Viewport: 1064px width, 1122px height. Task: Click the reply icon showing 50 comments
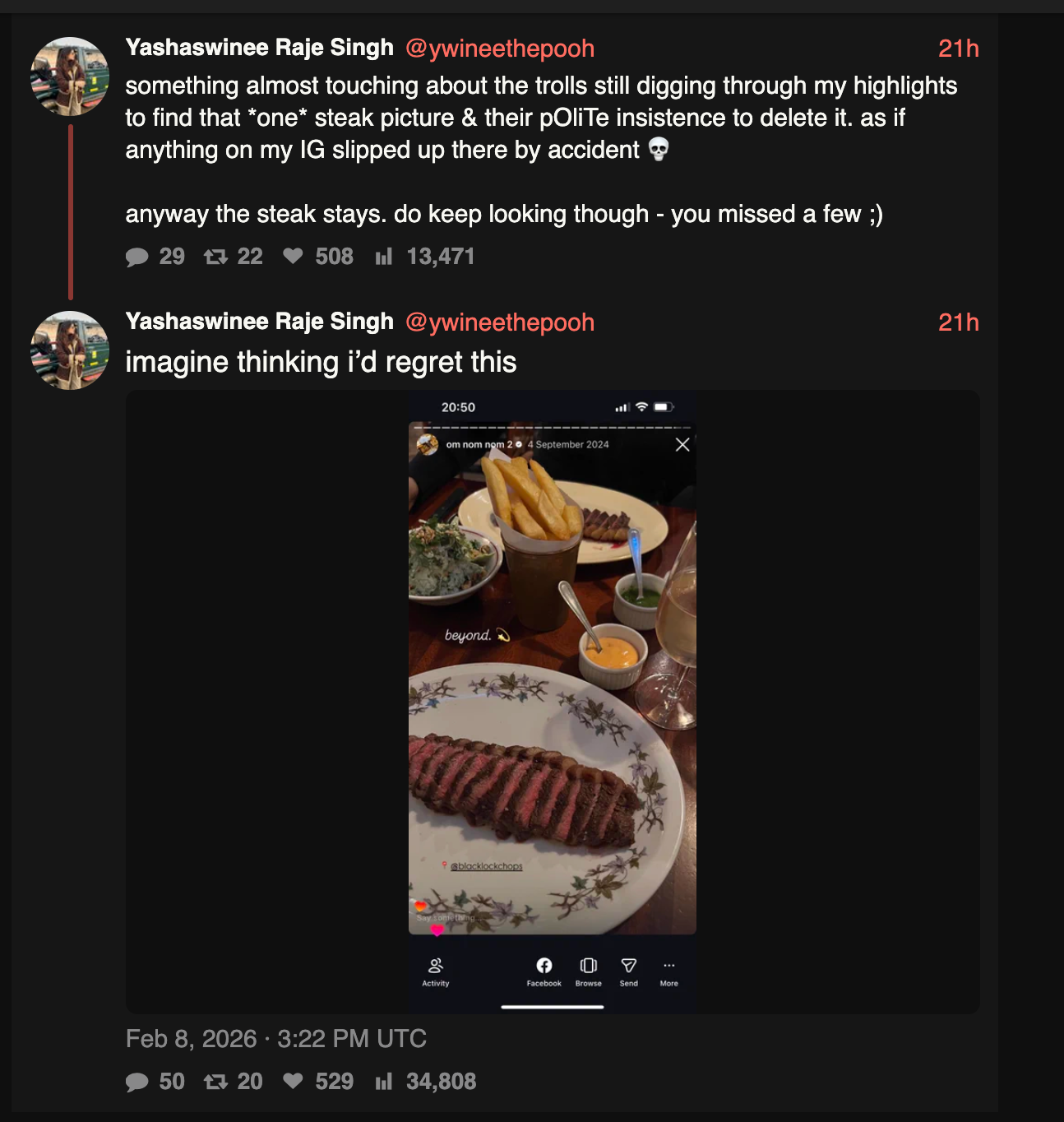click(137, 1082)
